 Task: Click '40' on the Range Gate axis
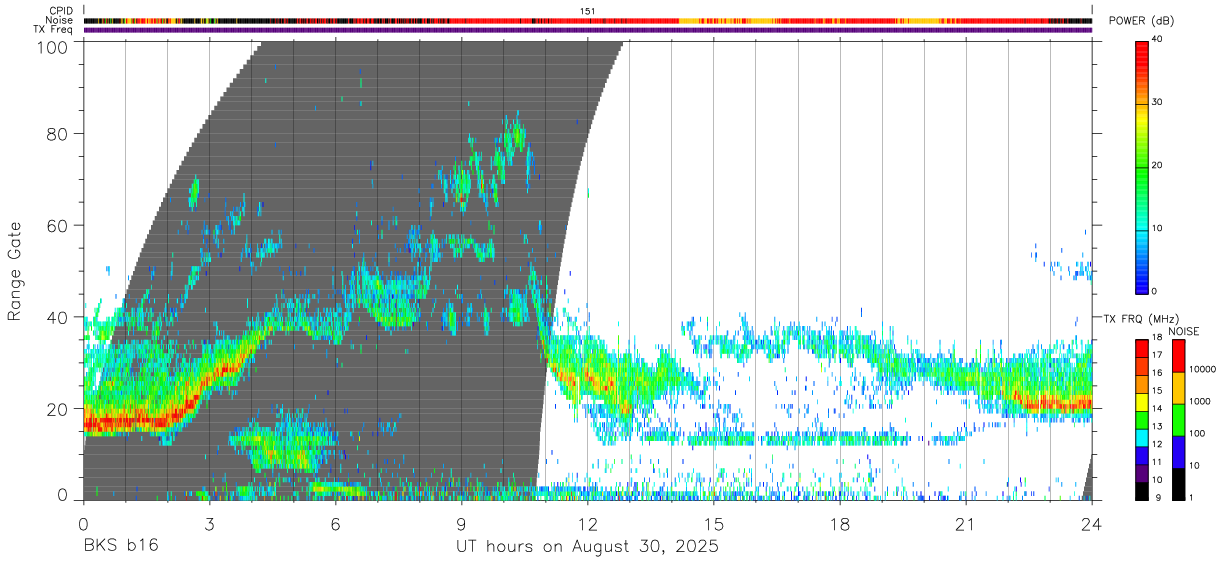[59, 317]
